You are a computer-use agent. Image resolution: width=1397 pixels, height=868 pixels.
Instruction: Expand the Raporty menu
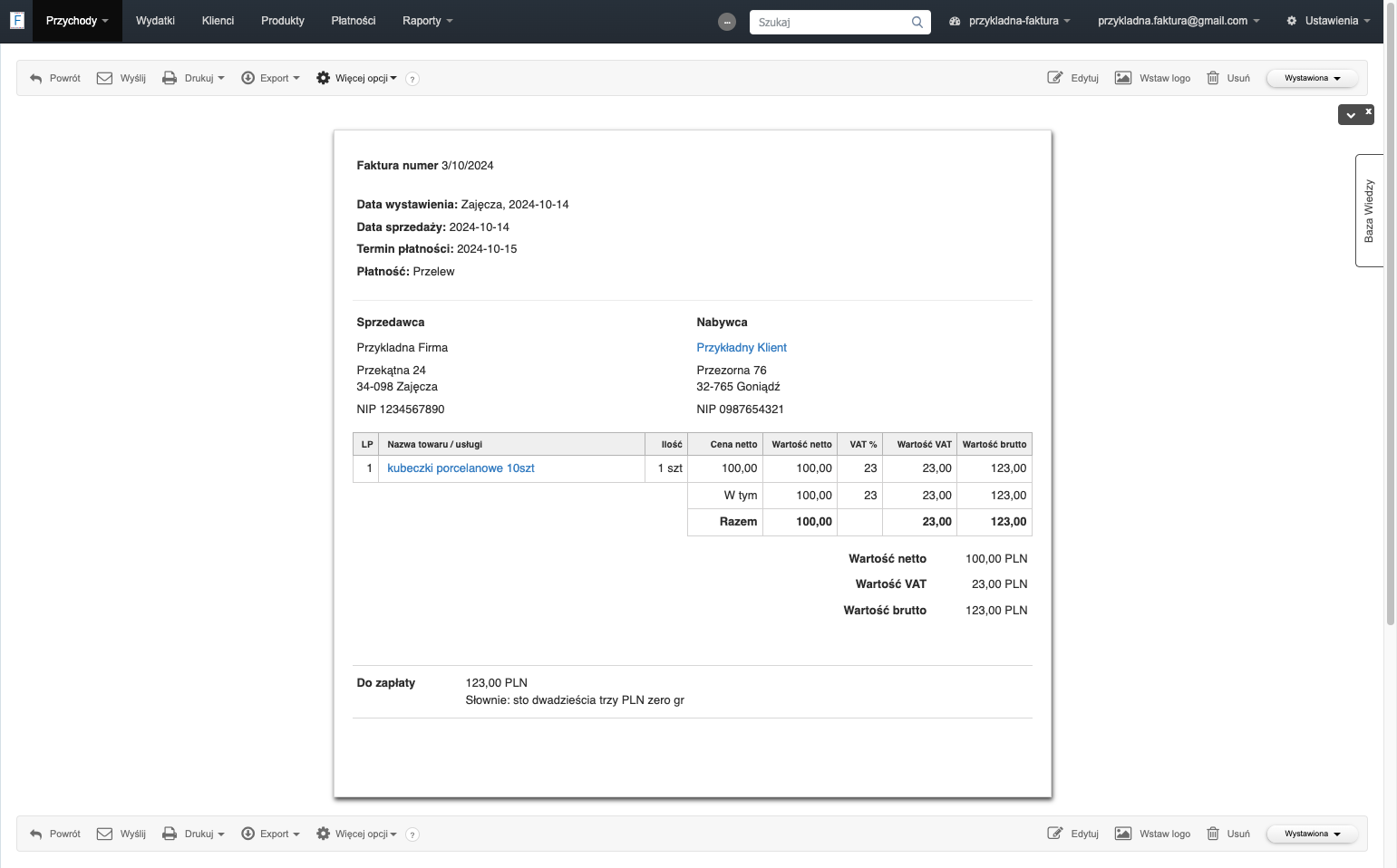[x=427, y=21]
